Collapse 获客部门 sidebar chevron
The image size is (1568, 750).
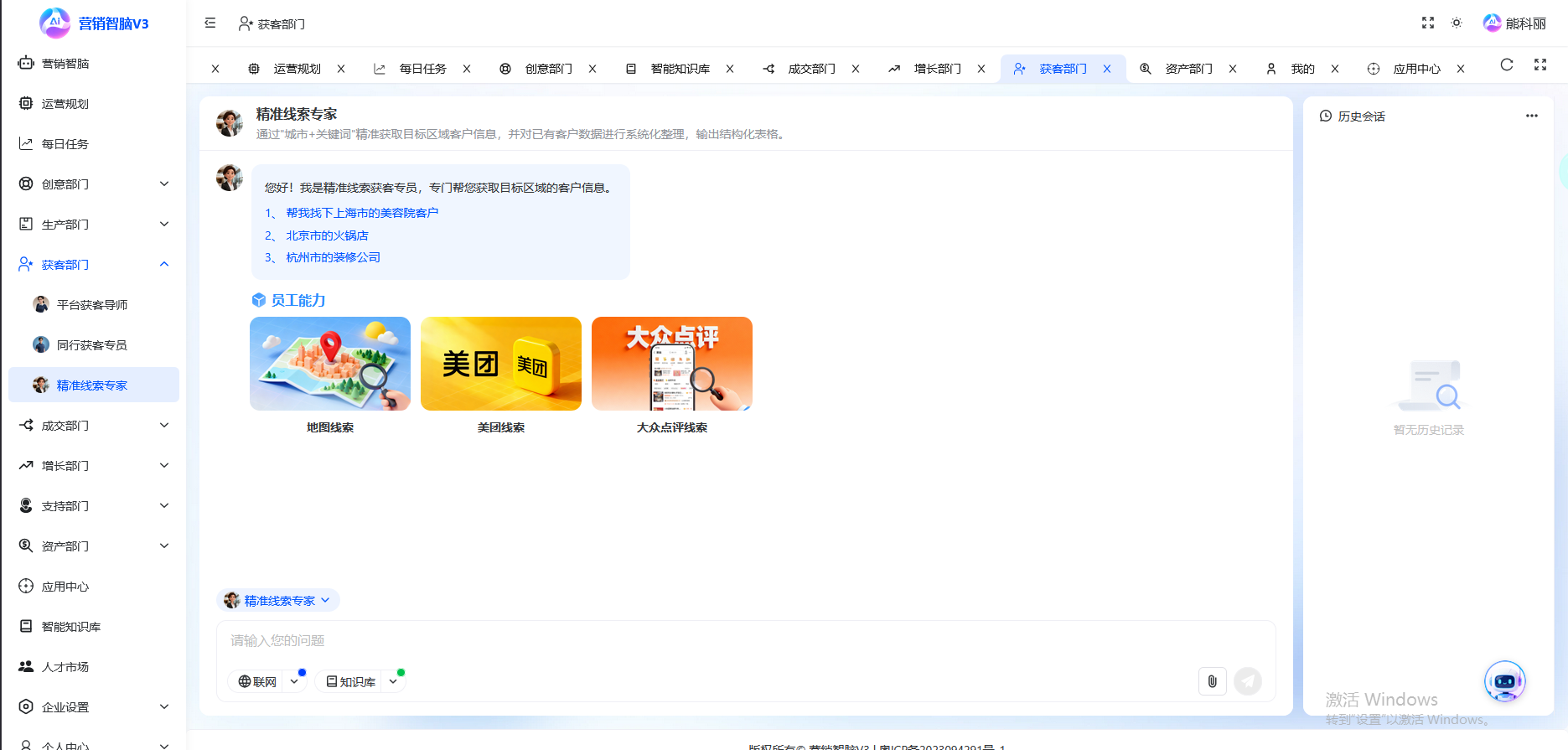point(164,265)
